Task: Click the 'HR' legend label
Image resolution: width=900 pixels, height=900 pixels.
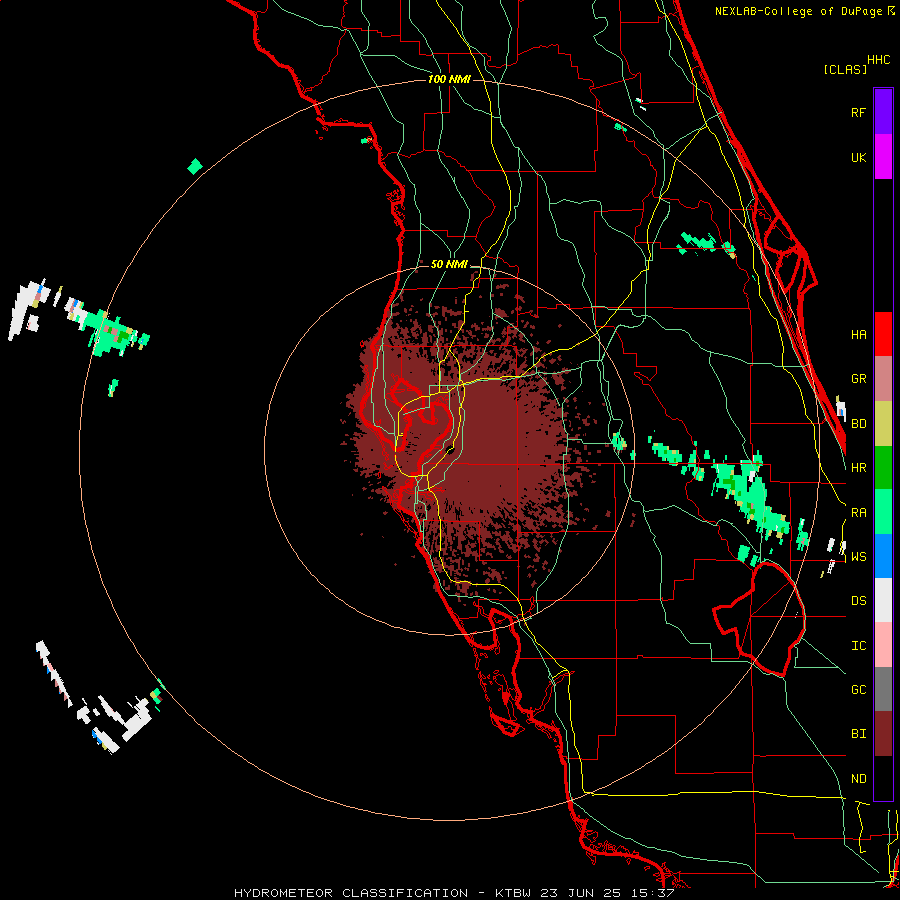Action: 859,468
